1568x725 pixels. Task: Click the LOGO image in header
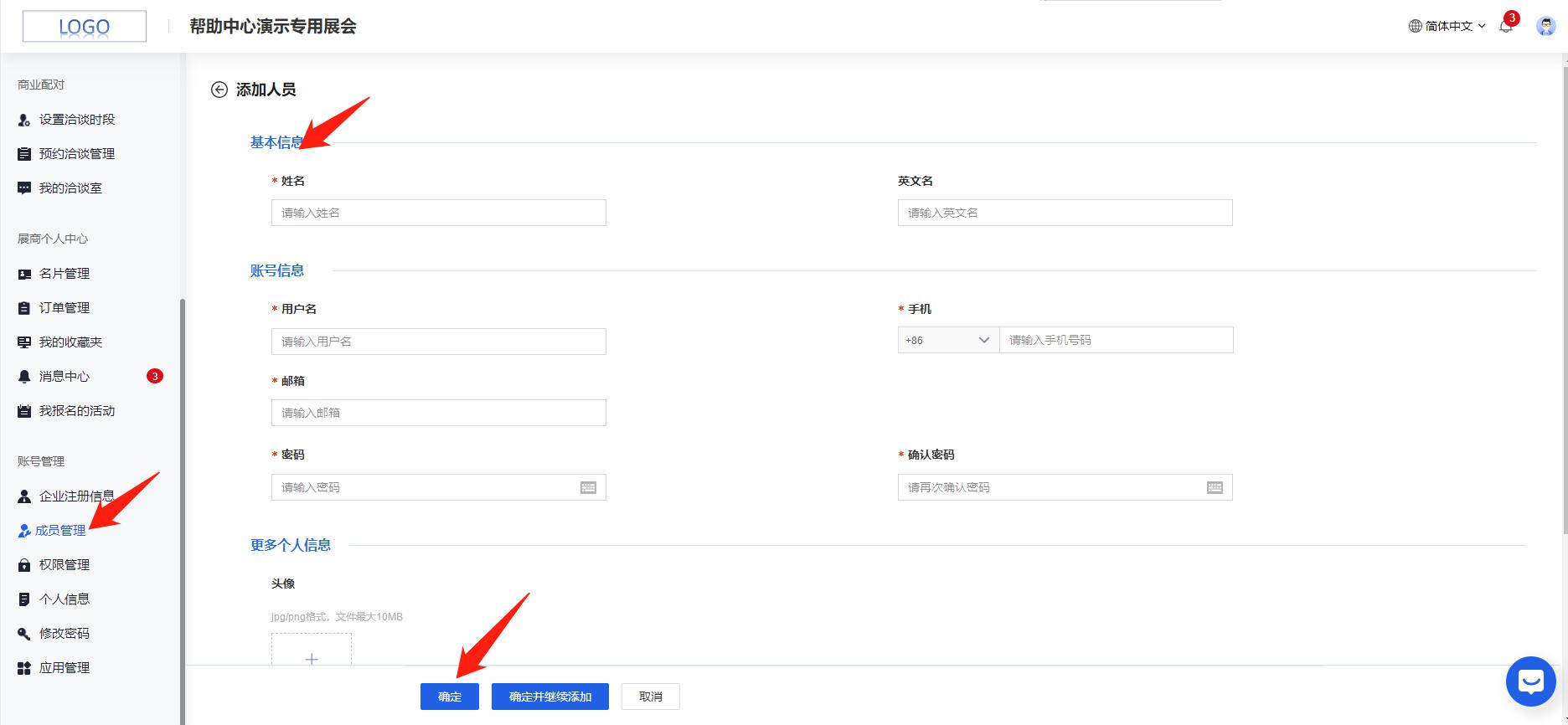click(85, 26)
